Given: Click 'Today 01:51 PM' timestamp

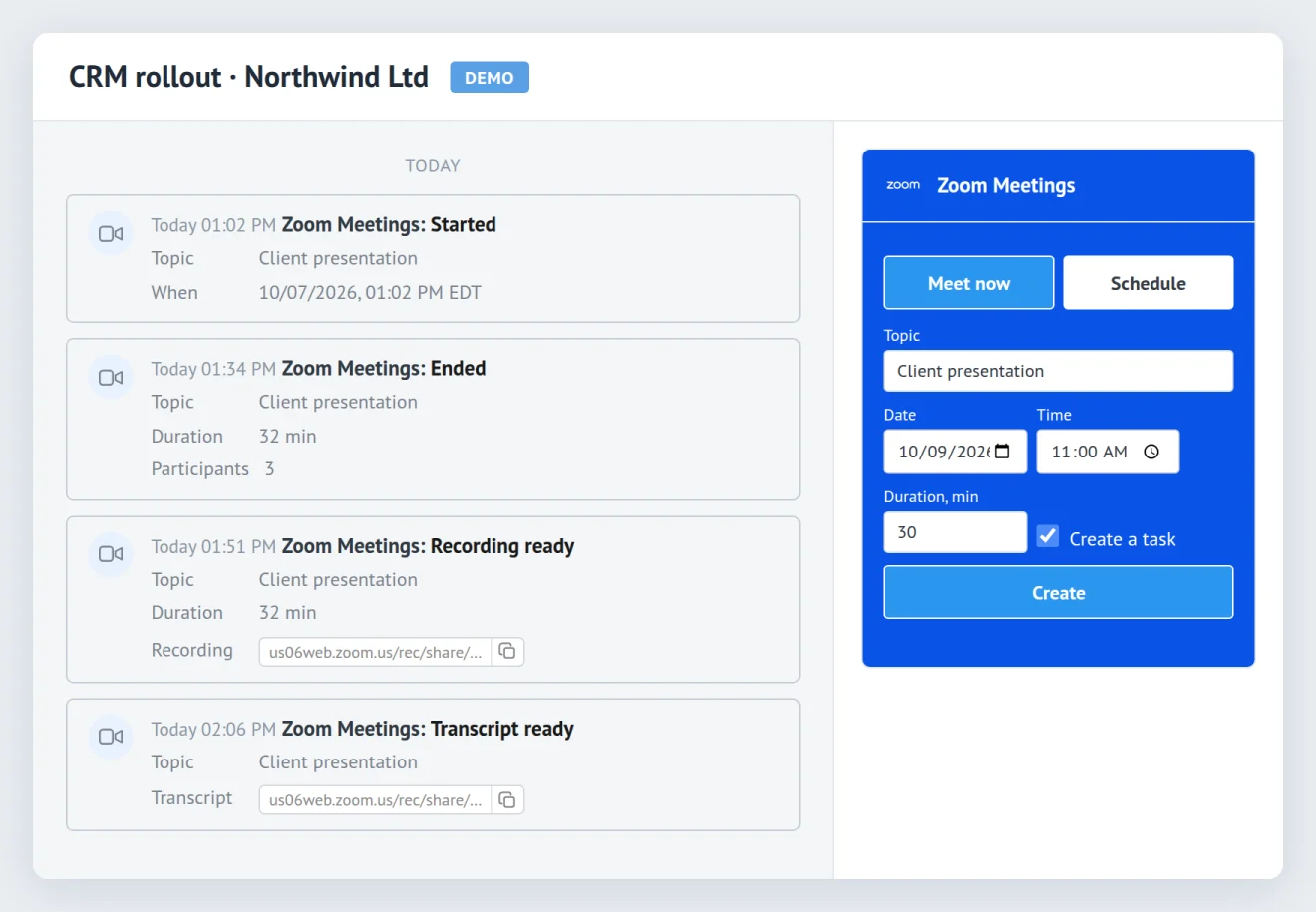Looking at the screenshot, I should tap(213, 547).
